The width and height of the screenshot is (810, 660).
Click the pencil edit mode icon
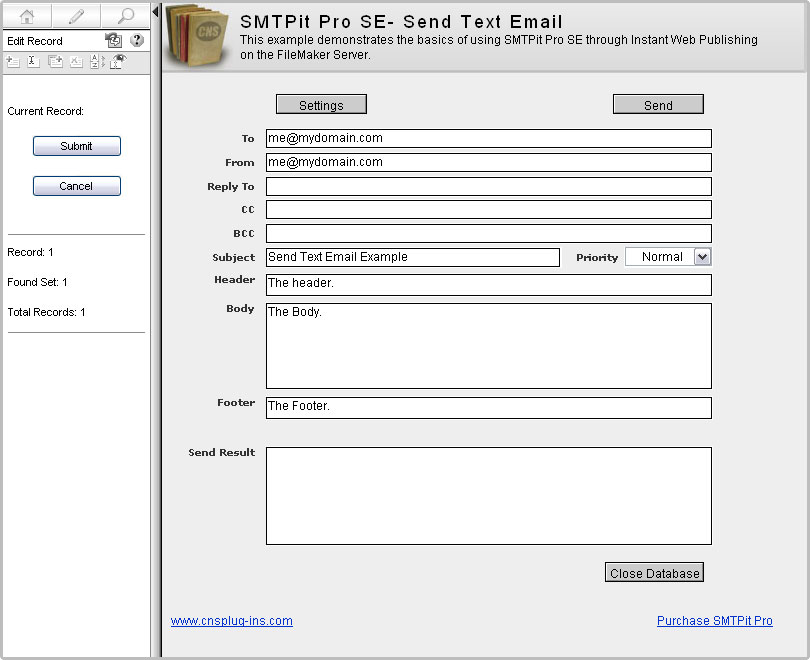click(x=76, y=17)
